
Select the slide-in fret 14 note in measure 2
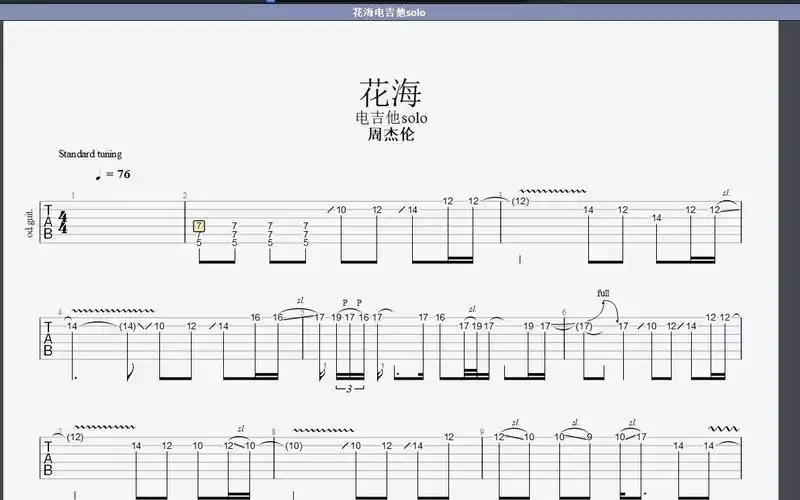pos(412,210)
